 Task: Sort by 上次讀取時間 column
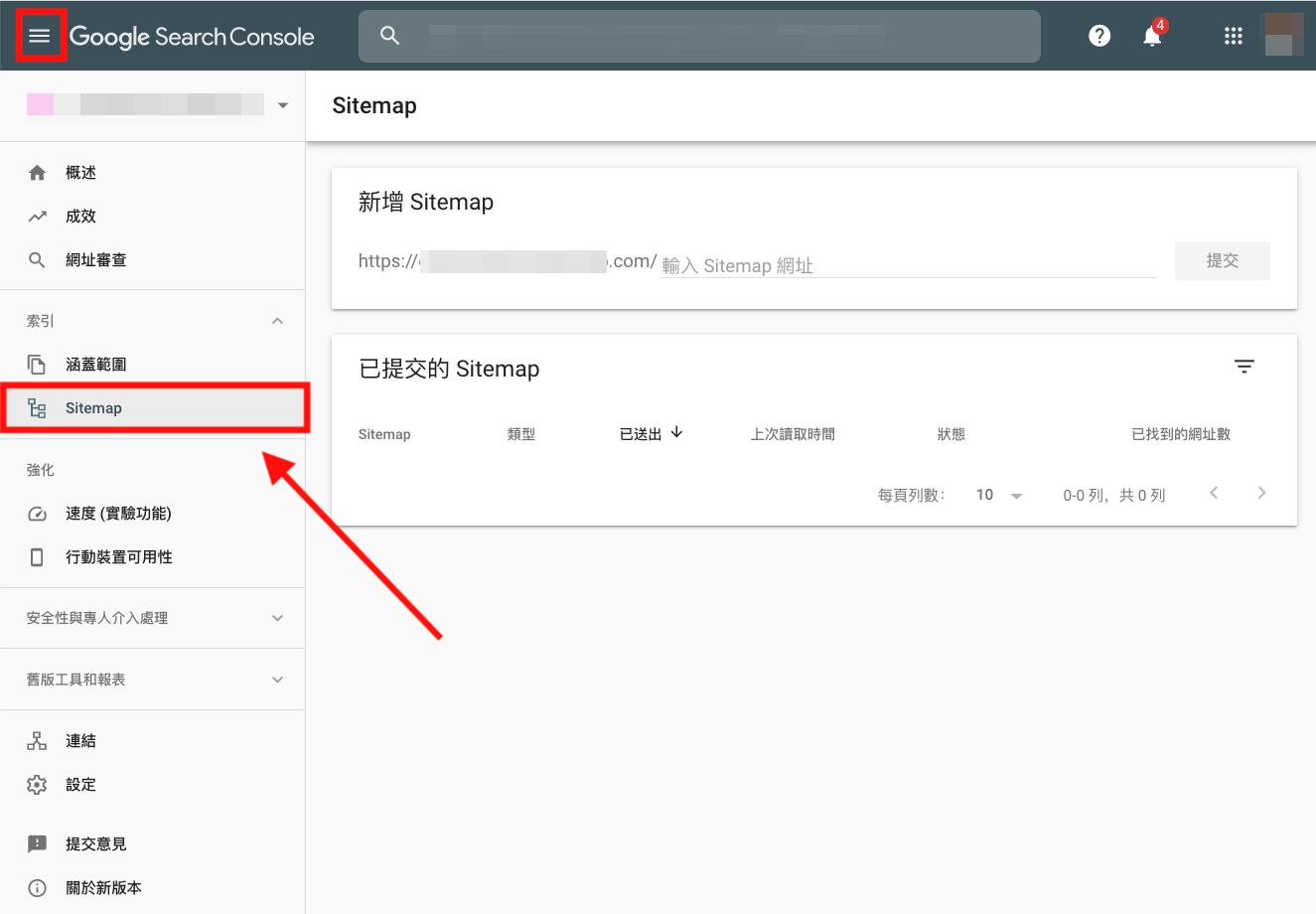(x=793, y=434)
